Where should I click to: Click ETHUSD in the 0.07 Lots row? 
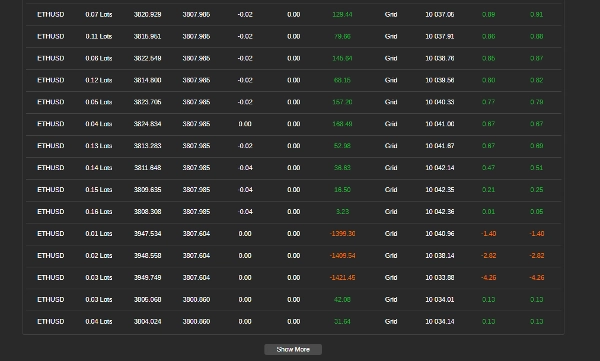point(51,15)
